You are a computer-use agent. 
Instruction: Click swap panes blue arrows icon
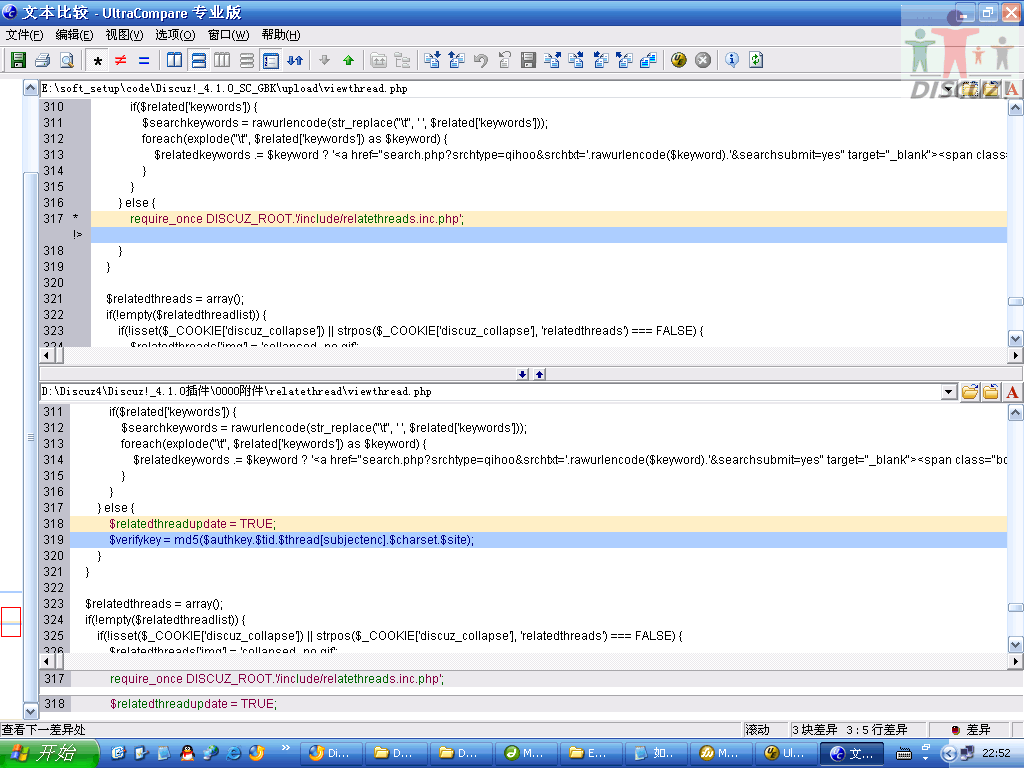(295, 61)
